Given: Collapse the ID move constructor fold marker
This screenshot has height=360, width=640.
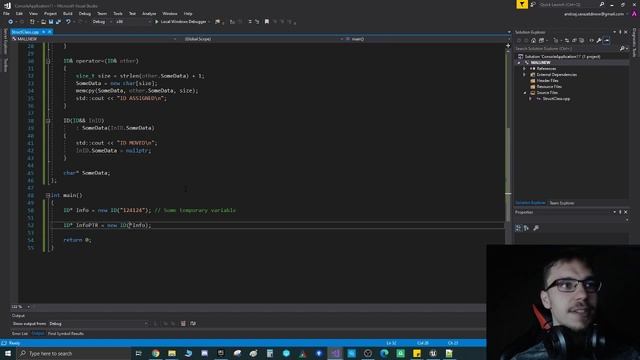Looking at the screenshot, I should click(x=48, y=120).
